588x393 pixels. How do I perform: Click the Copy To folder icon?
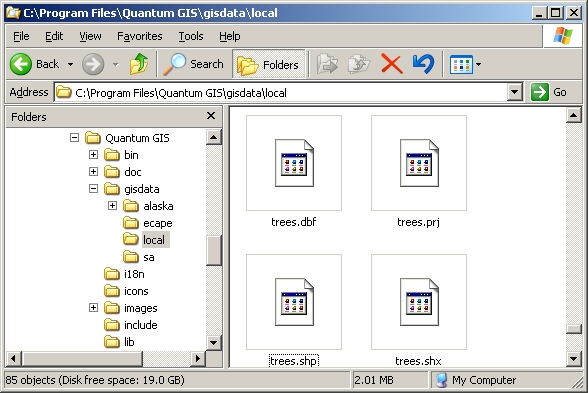(x=359, y=64)
